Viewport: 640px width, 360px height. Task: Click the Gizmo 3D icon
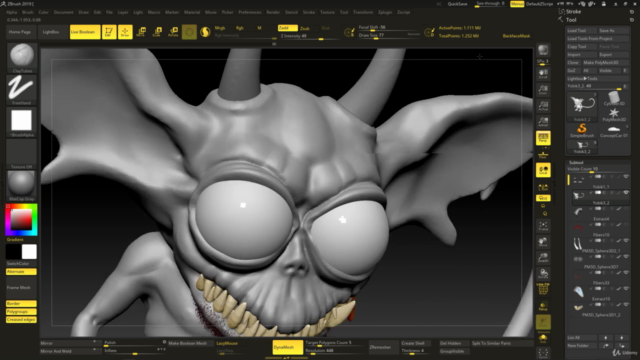[189, 32]
